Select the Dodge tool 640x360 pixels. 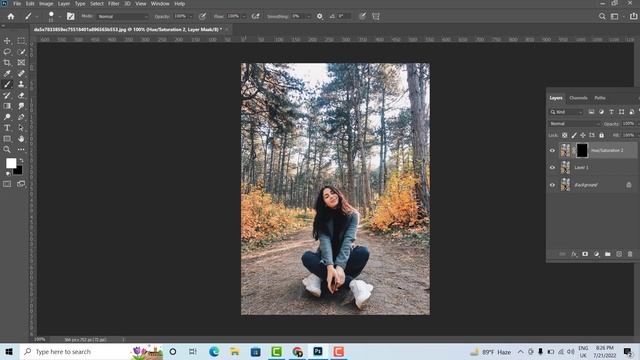(7, 117)
